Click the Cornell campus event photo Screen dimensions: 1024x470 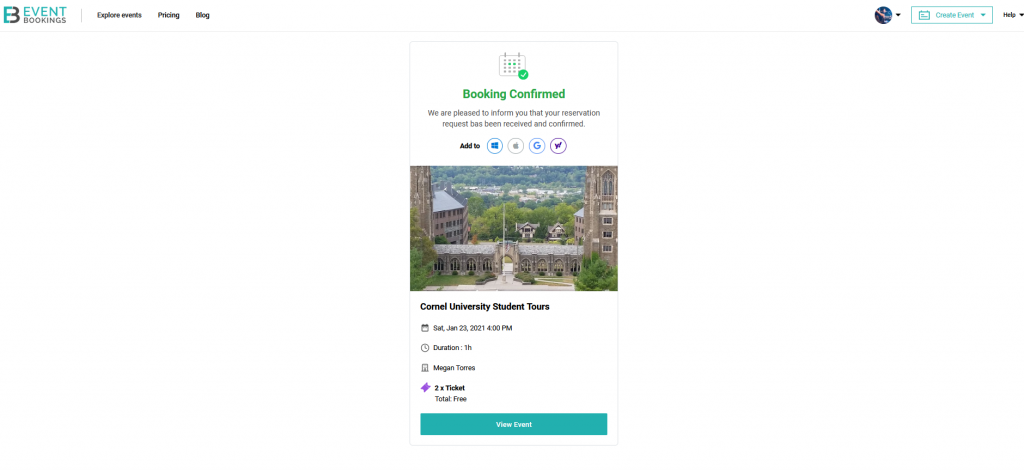click(513, 228)
